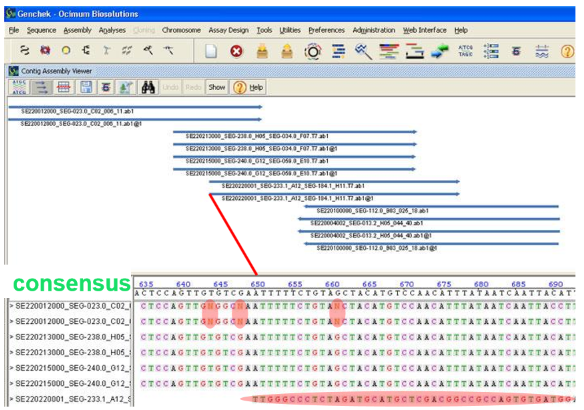Select first SE220012000_SEG-023.0_C02 alignment row label
The image size is (584, 410).
(71, 306)
